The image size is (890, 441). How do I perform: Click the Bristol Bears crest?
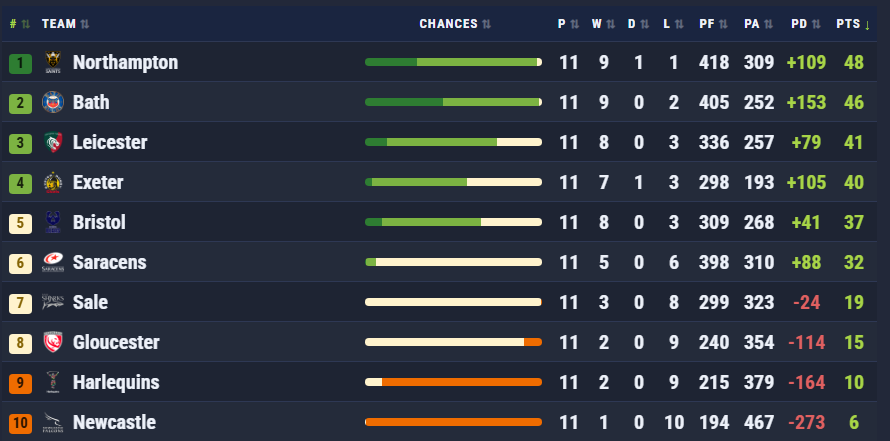pyautogui.click(x=52, y=223)
